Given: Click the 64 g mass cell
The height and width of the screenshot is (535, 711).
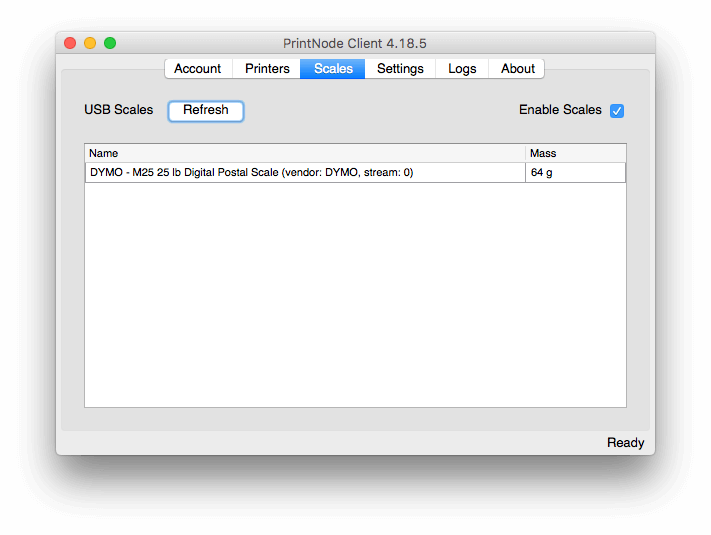Looking at the screenshot, I should click(575, 172).
